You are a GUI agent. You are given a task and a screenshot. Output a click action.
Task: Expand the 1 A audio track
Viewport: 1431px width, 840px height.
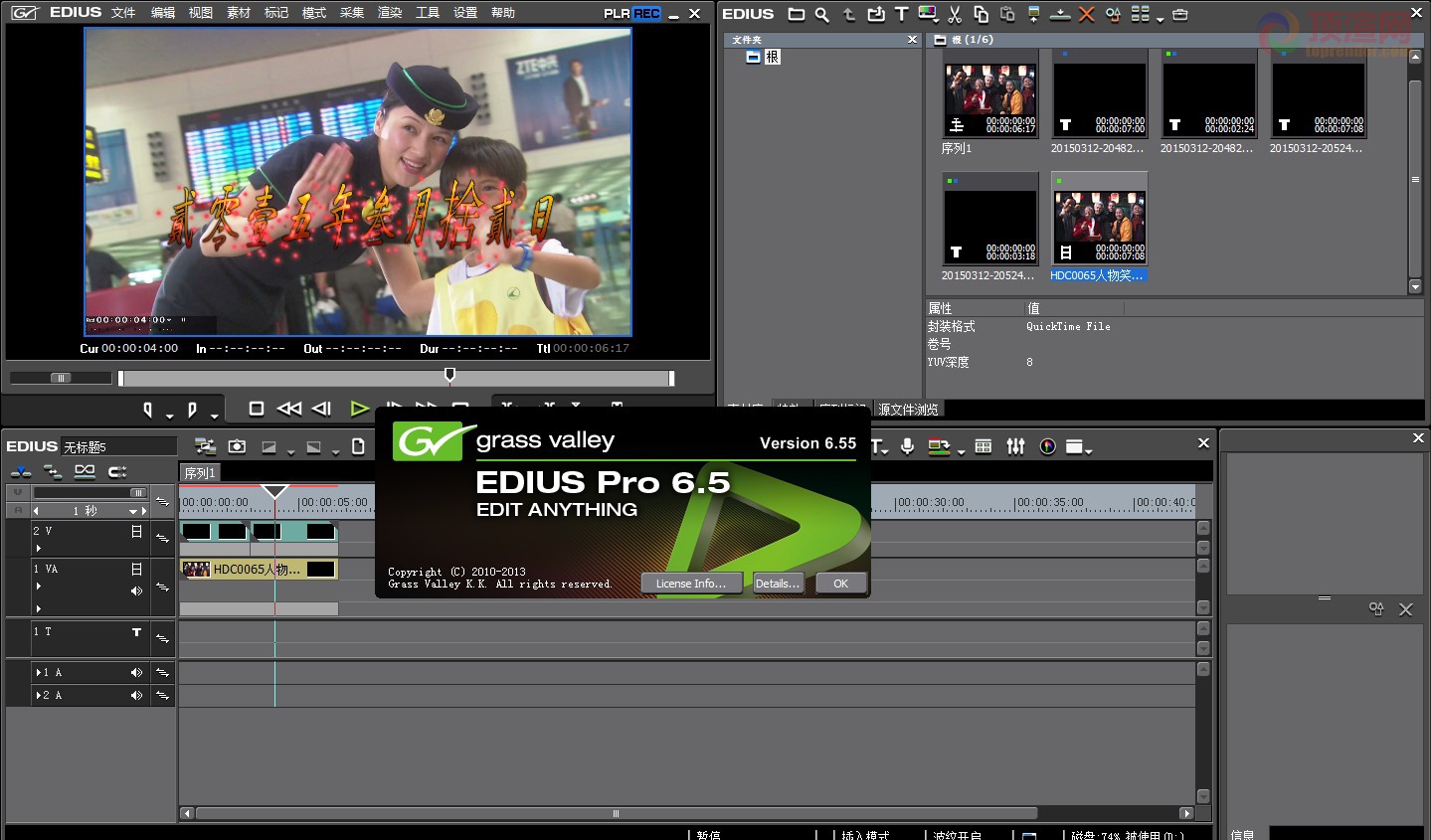pos(38,673)
